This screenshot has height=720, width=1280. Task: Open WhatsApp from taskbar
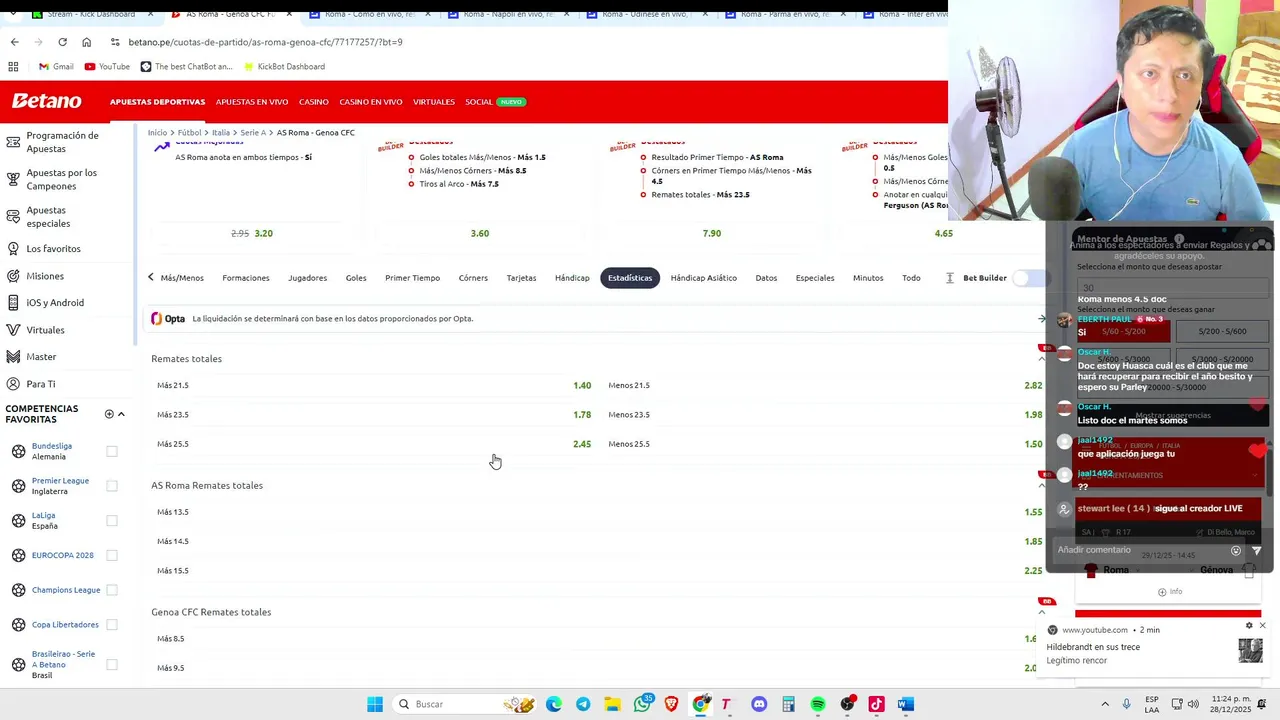[642, 704]
